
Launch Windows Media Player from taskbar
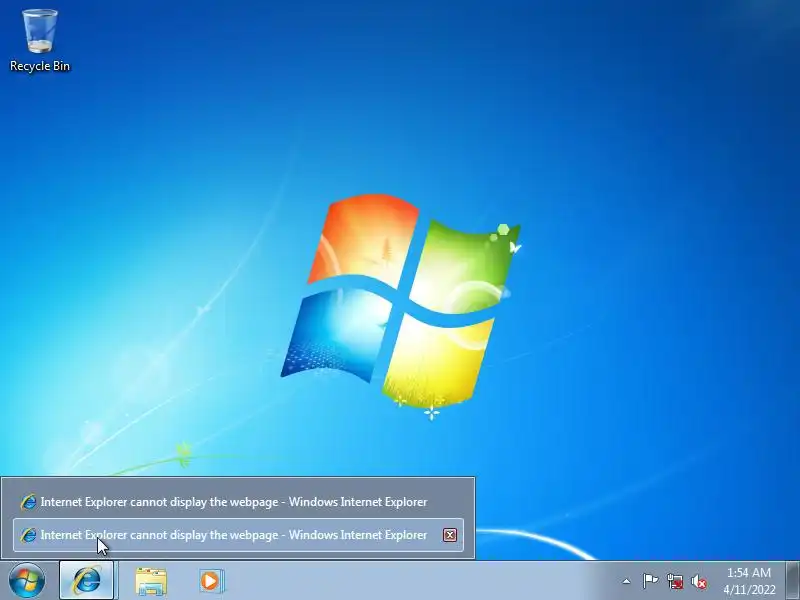click(211, 581)
